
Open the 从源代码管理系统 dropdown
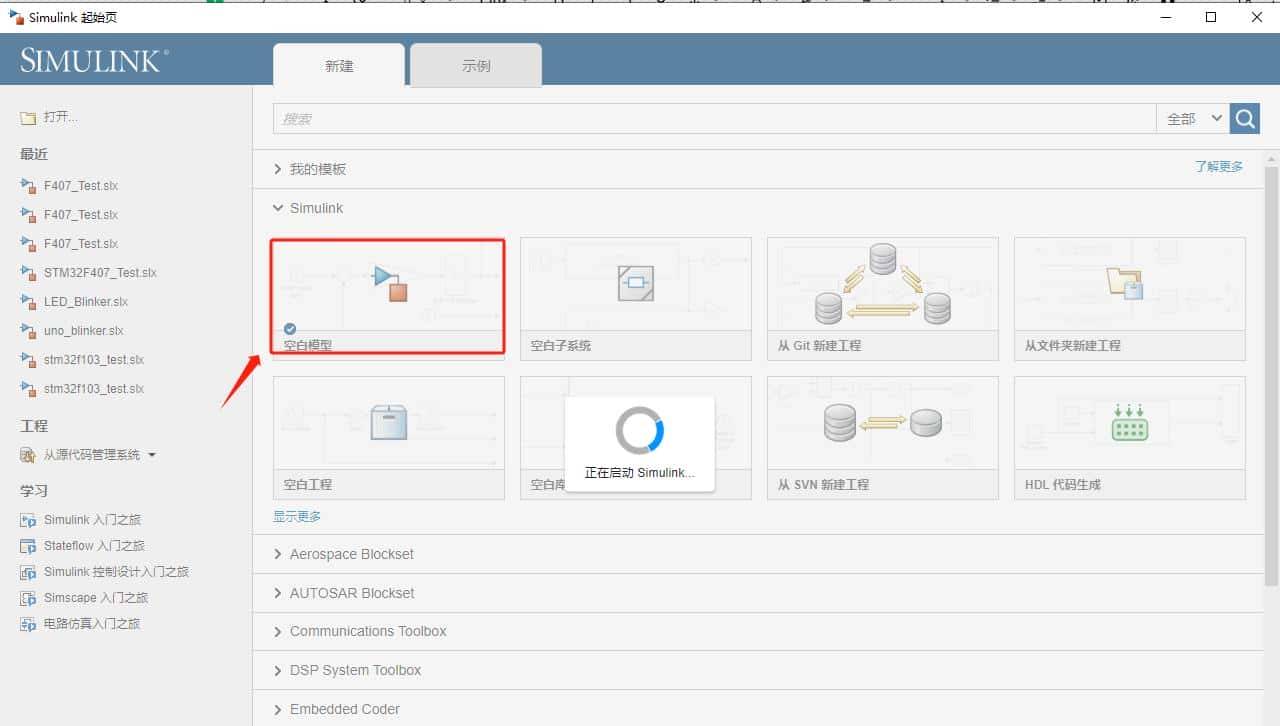[x=99, y=455]
